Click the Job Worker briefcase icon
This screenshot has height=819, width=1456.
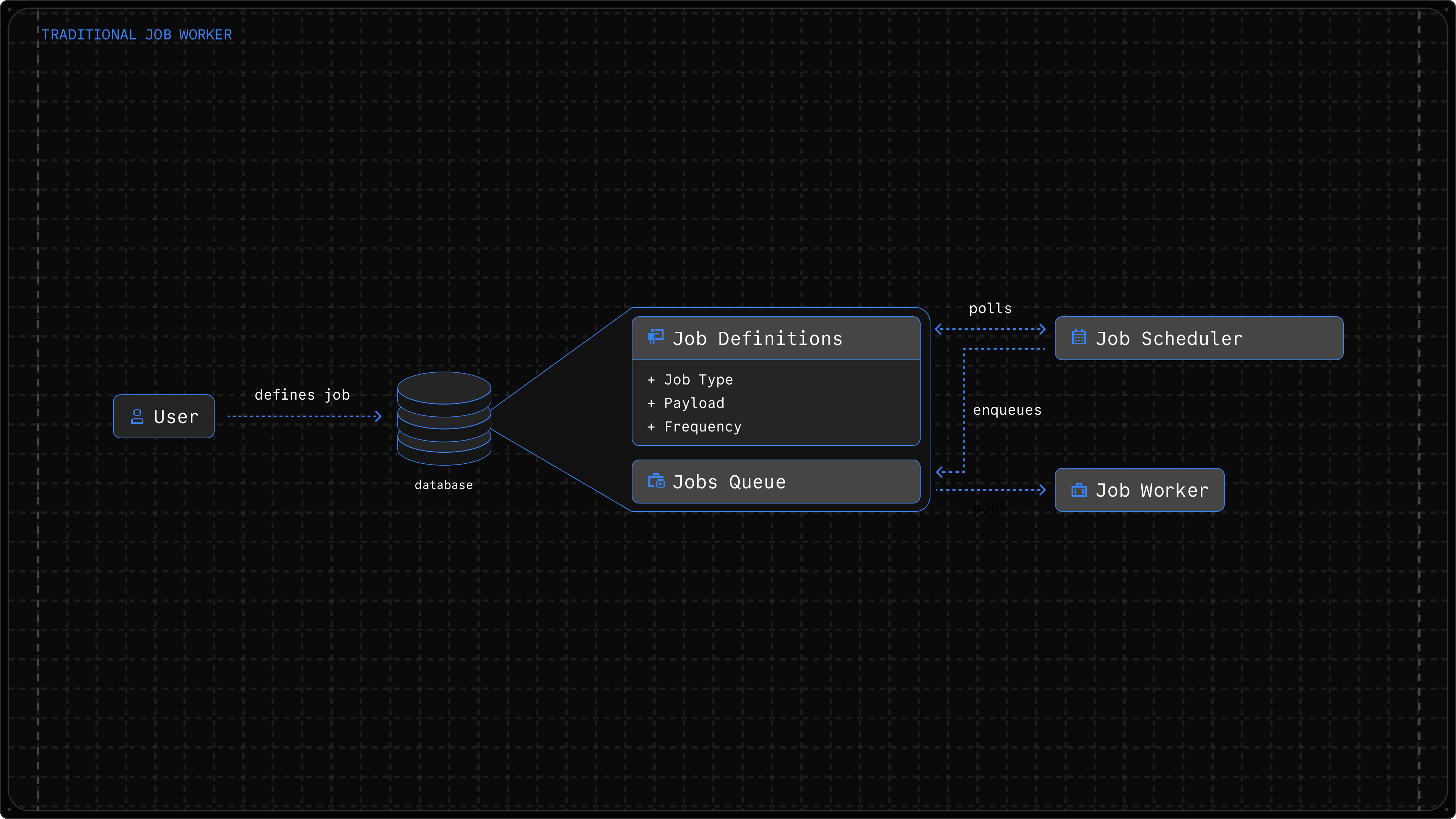click(x=1079, y=490)
